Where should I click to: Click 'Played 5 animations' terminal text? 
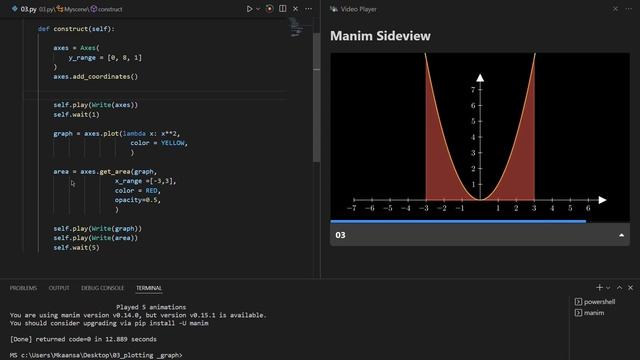[x=151, y=307]
